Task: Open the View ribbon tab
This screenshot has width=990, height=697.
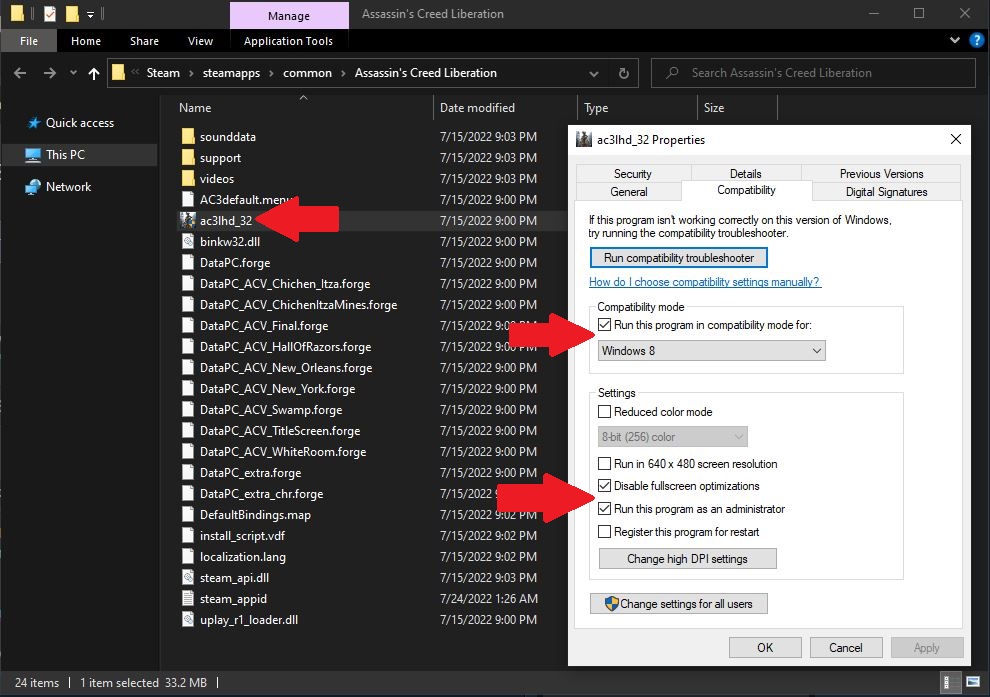Action: [200, 41]
